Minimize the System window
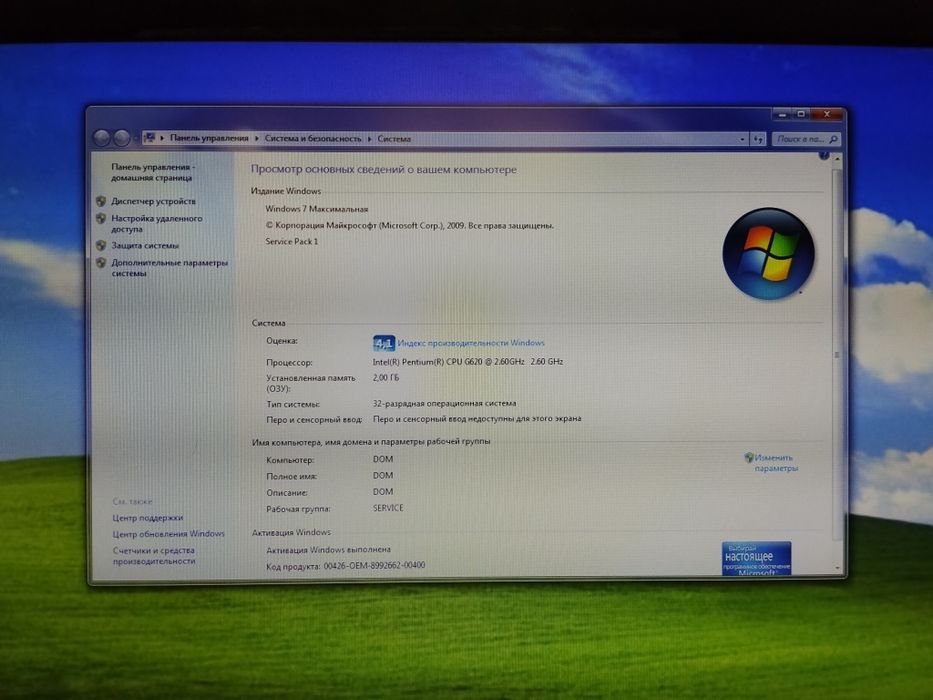Screen dimensions: 933x700 point(782,114)
